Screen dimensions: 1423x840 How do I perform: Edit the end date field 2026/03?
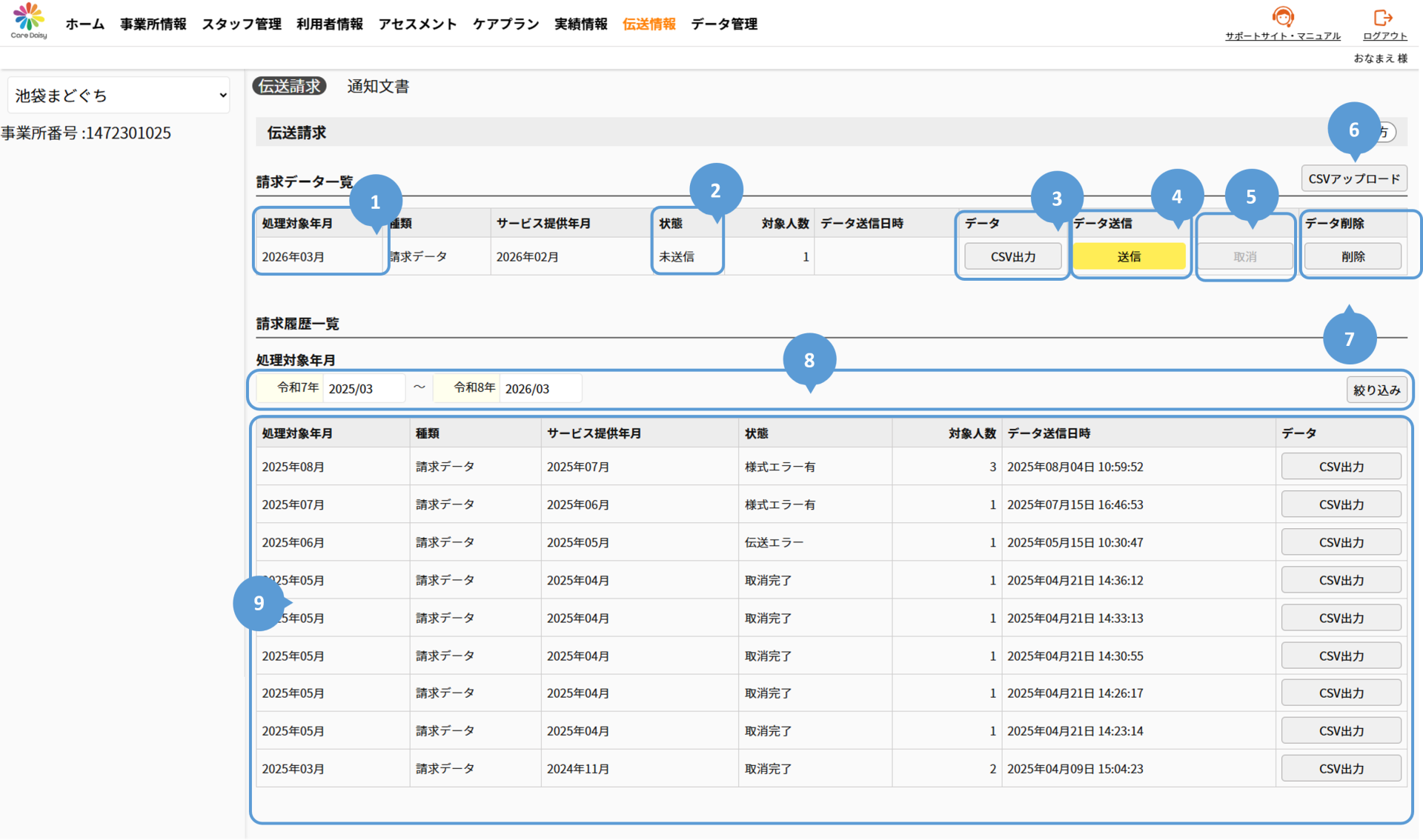tap(540, 389)
